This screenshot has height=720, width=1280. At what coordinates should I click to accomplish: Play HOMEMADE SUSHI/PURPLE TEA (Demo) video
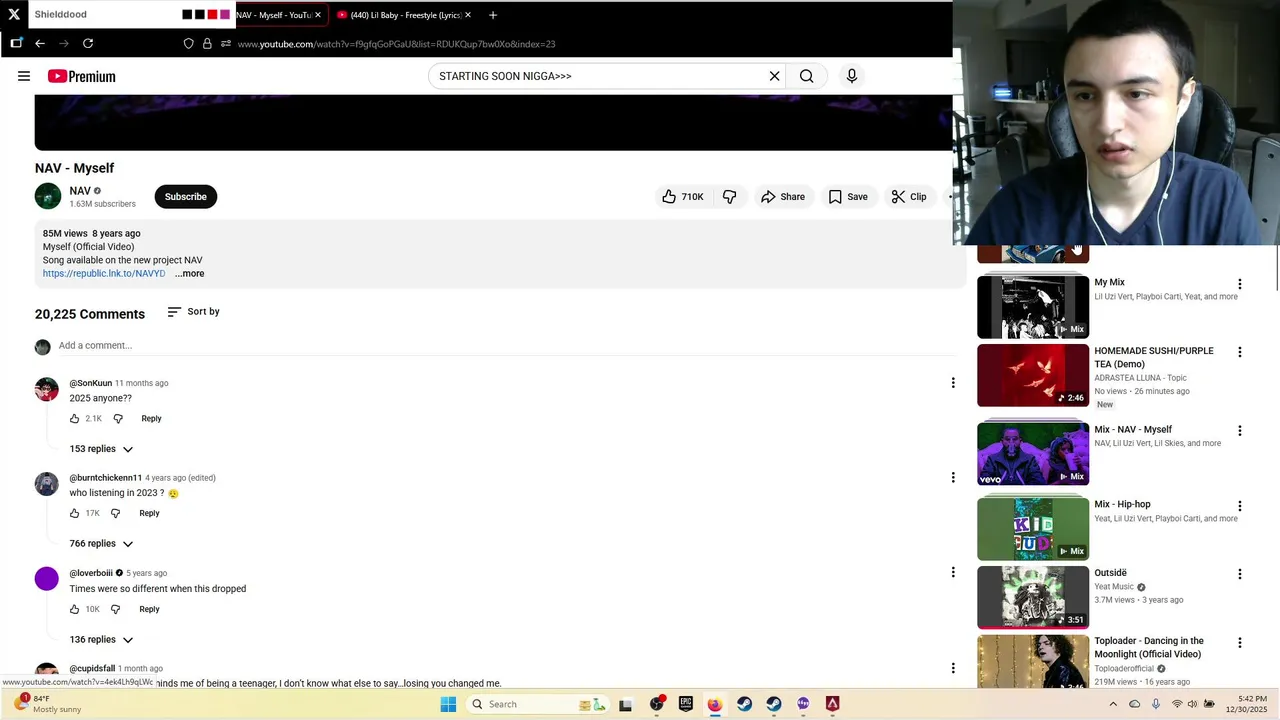point(1033,375)
